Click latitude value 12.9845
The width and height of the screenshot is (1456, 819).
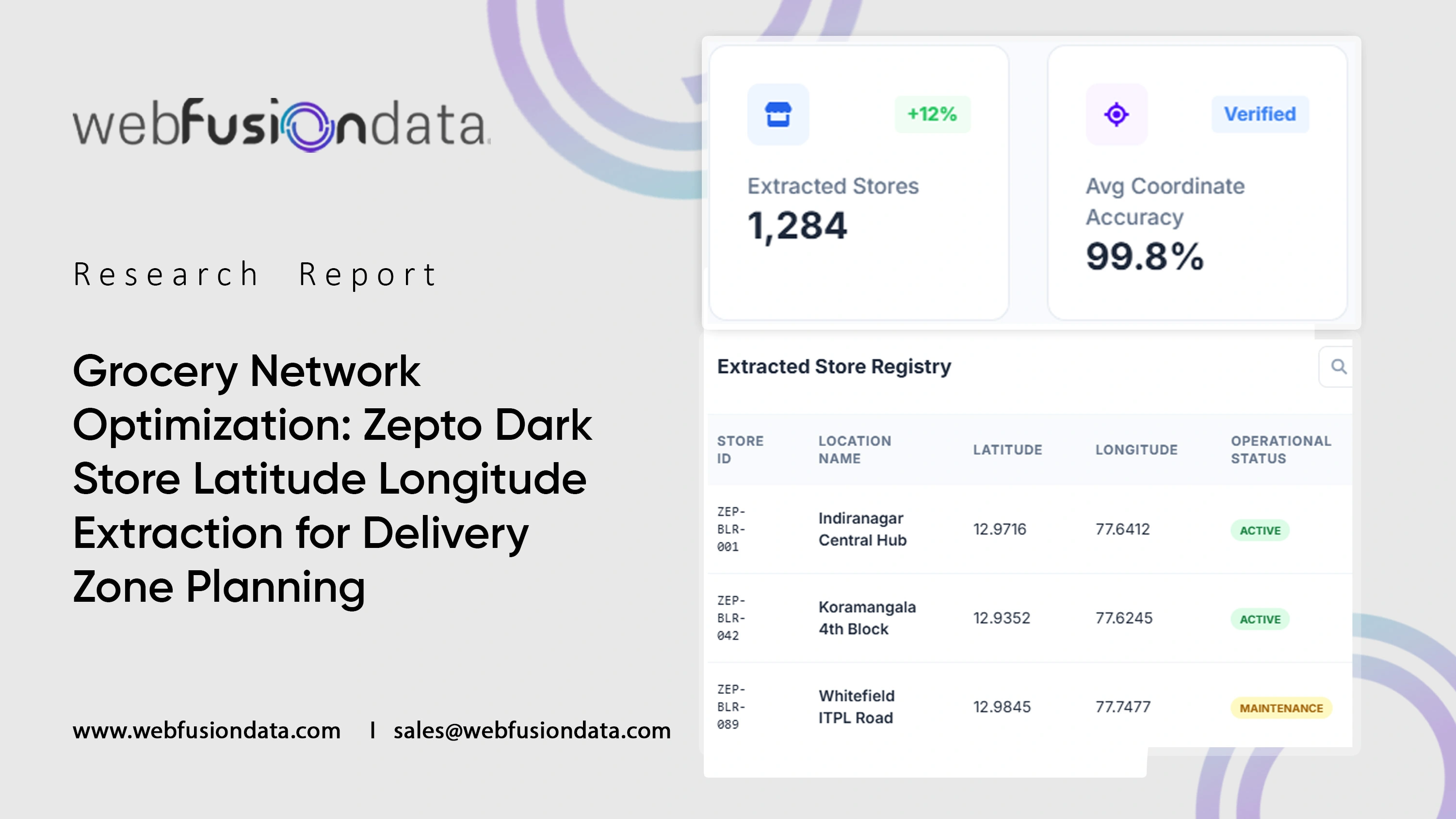[1002, 707]
